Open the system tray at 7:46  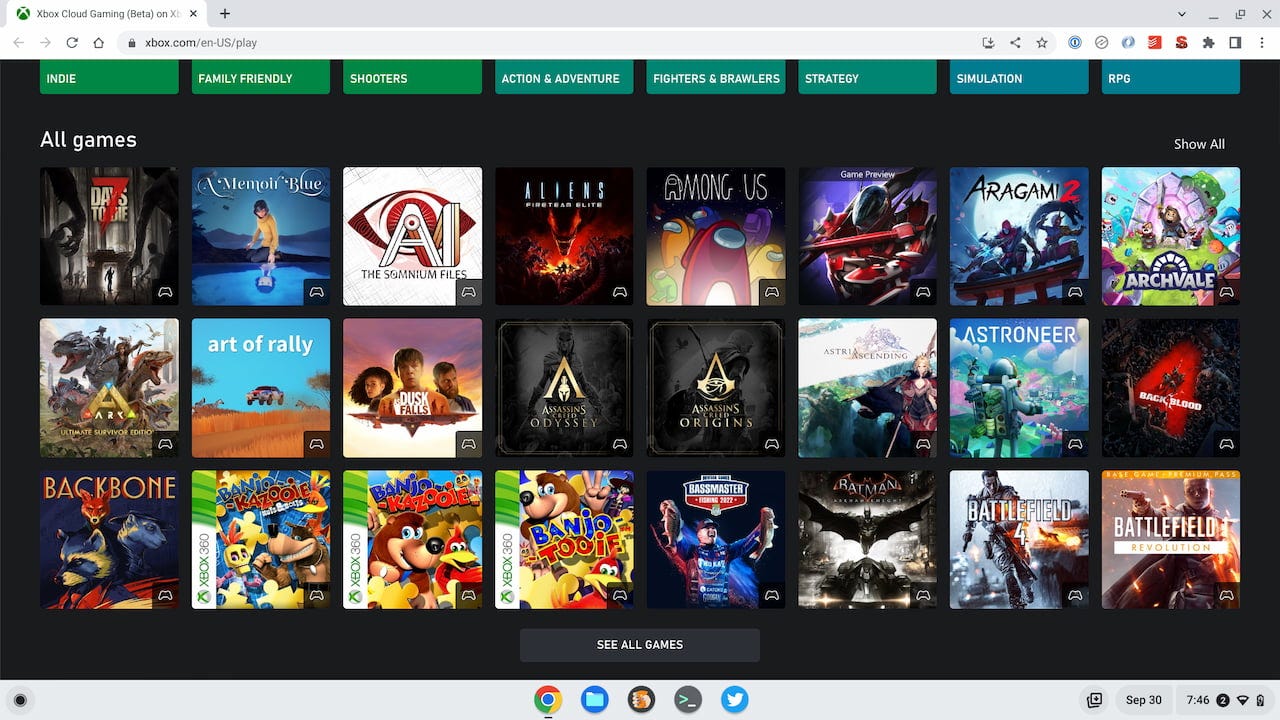coord(1225,700)
